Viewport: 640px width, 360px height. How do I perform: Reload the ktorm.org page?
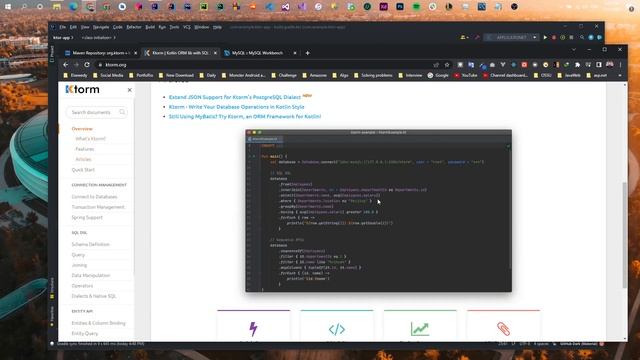pyautogui.click(x=87, y=64)
